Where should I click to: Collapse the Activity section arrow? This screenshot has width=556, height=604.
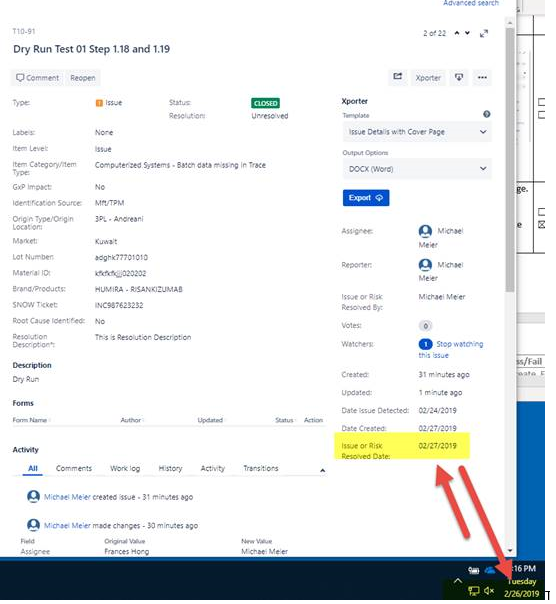tap(323, 470)
